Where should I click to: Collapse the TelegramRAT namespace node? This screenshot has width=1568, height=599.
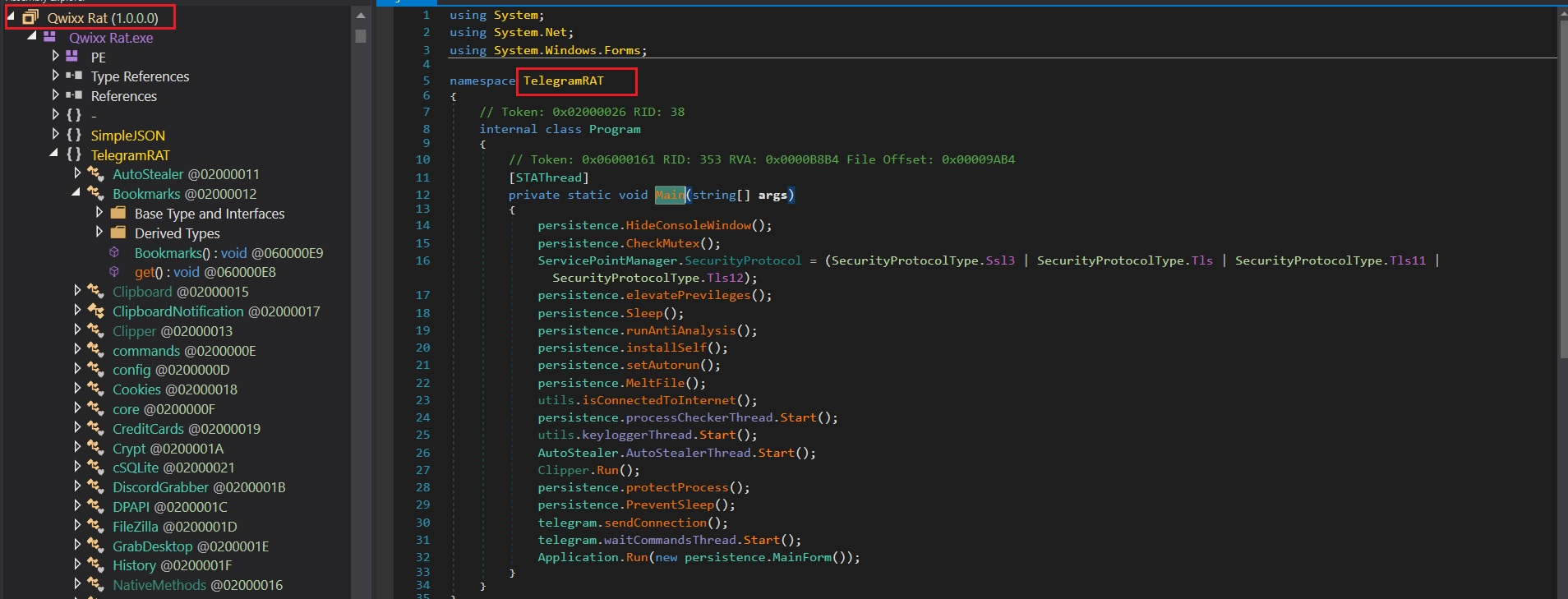54,154
